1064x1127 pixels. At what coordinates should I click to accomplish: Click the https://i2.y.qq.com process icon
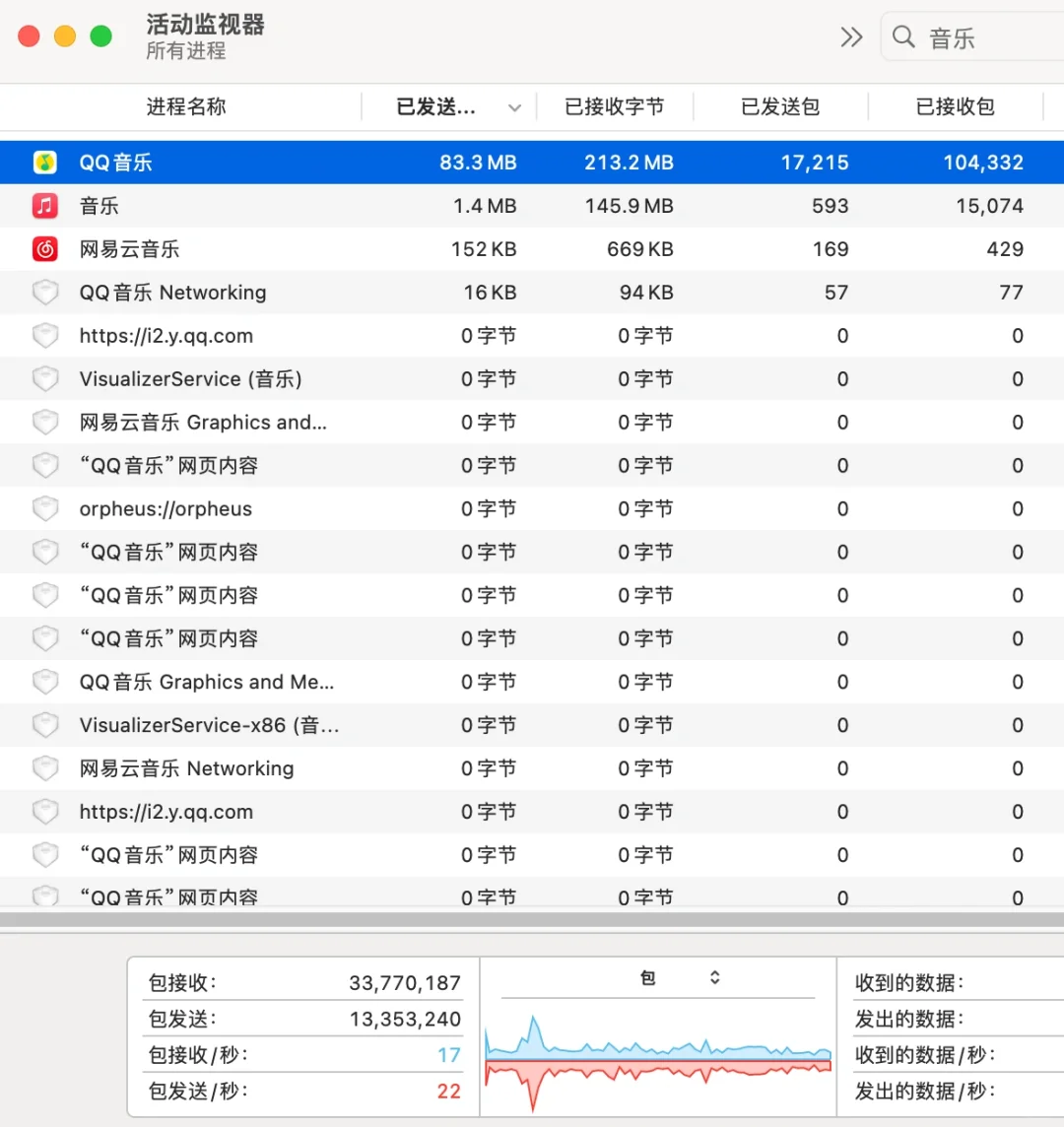coord(44,335)
